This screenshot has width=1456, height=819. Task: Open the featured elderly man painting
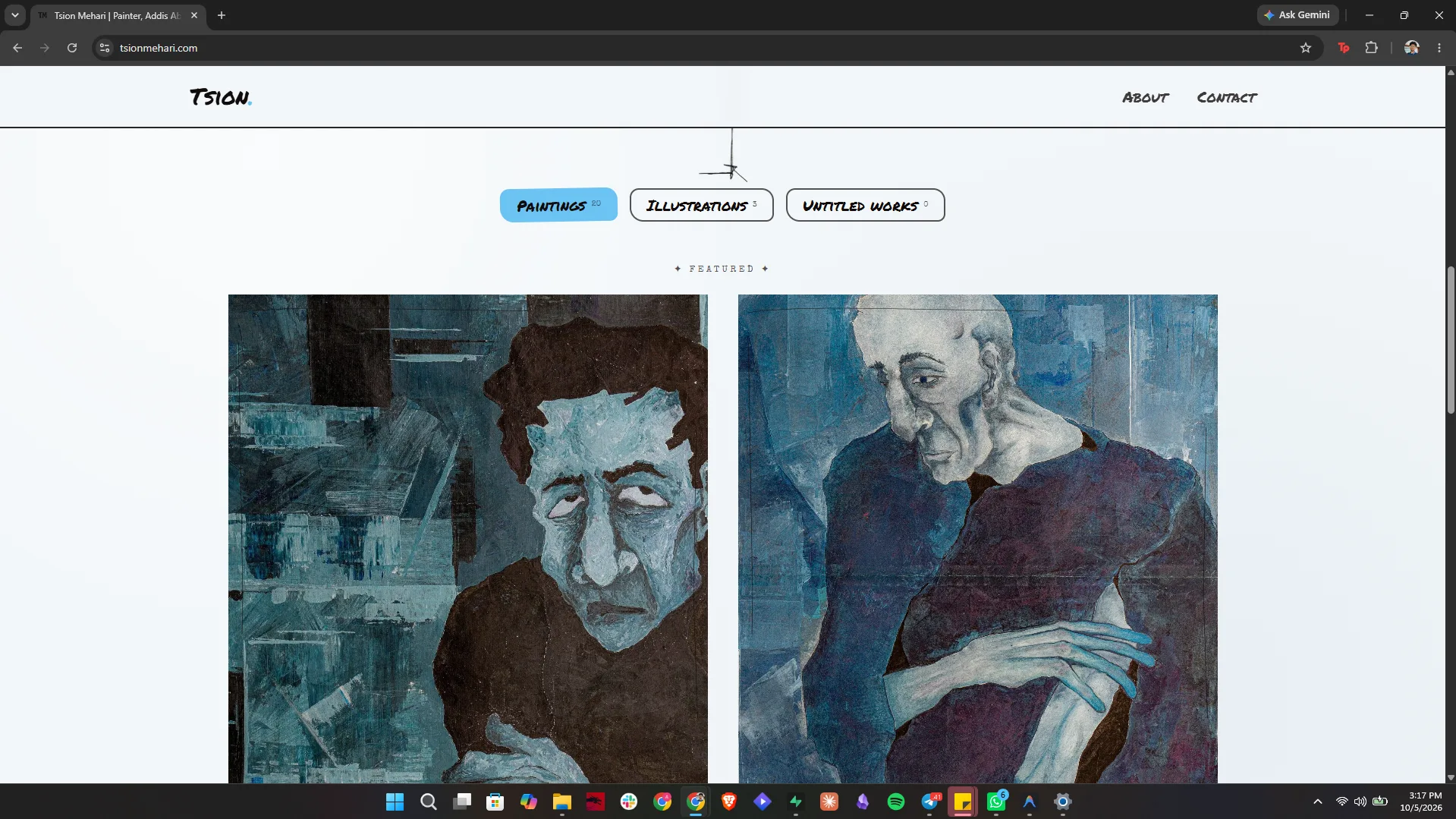point(977,539)
